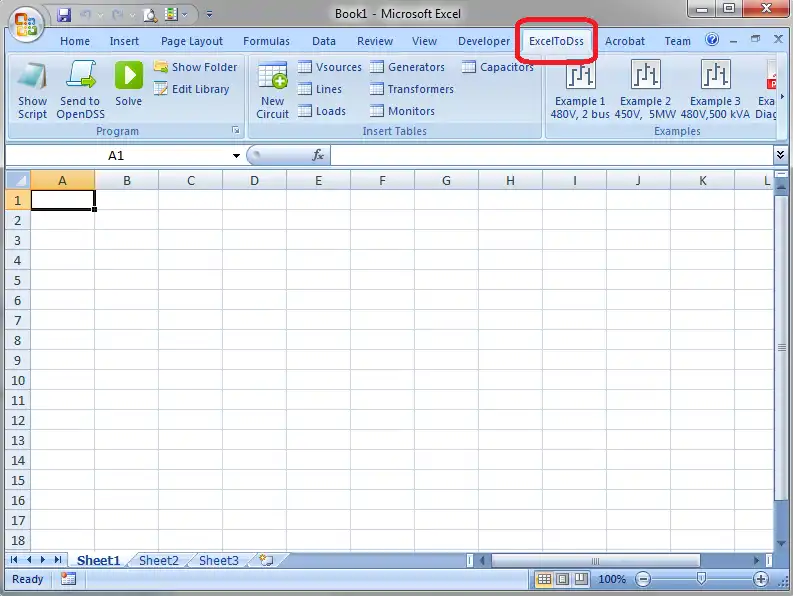793x596 pixels.
Task: Open the Name Box dropdown arrow
Action: (x=236, y=155)
